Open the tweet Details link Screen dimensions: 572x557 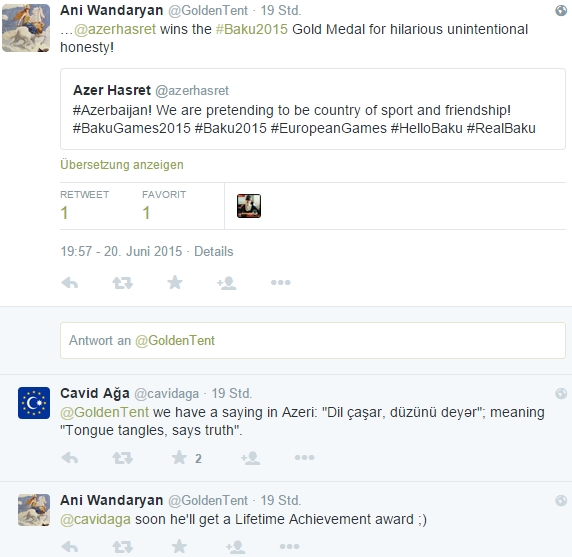213,251
